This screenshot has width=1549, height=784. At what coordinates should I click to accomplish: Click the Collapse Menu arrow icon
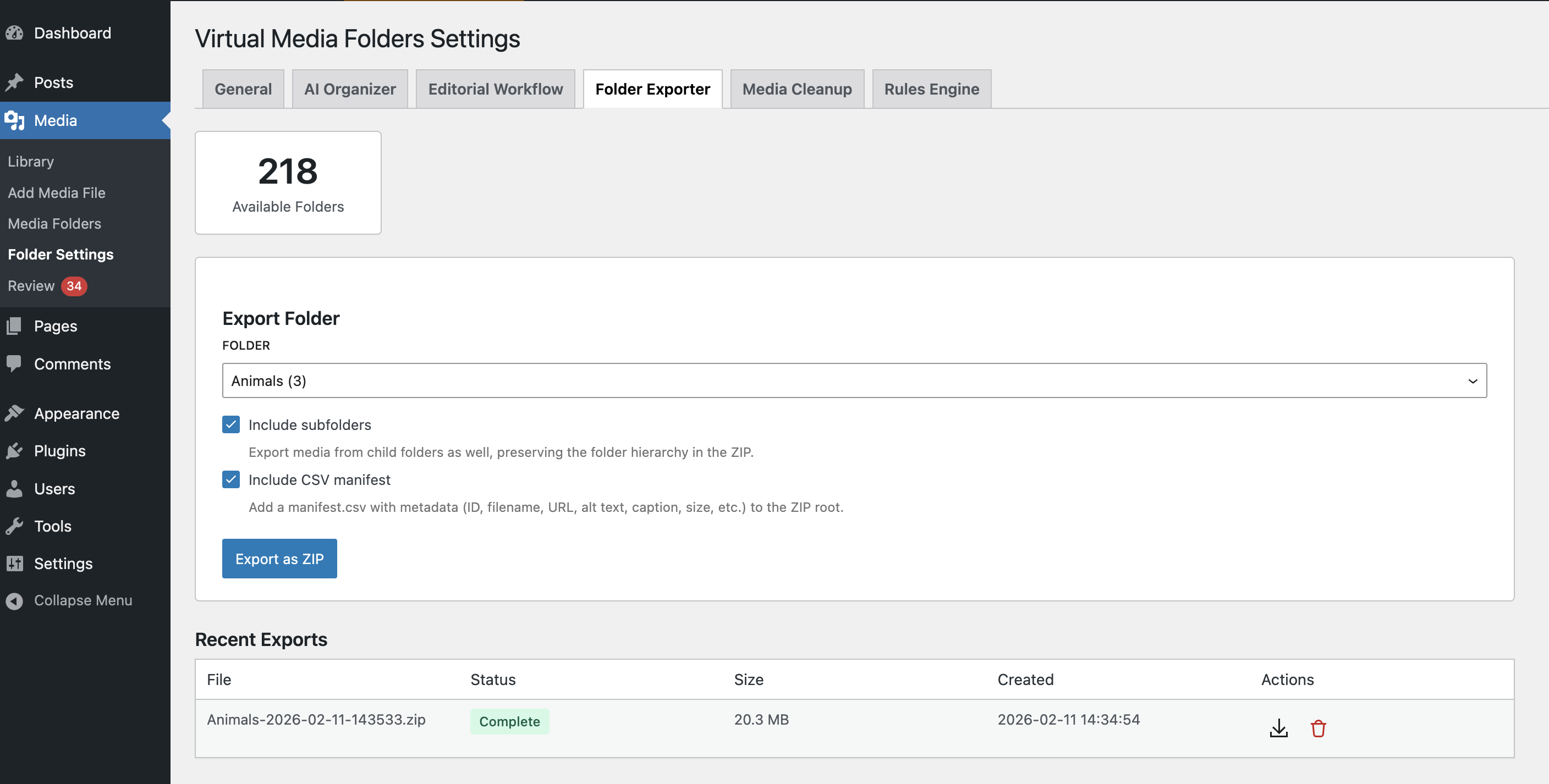tap(14, 600)
